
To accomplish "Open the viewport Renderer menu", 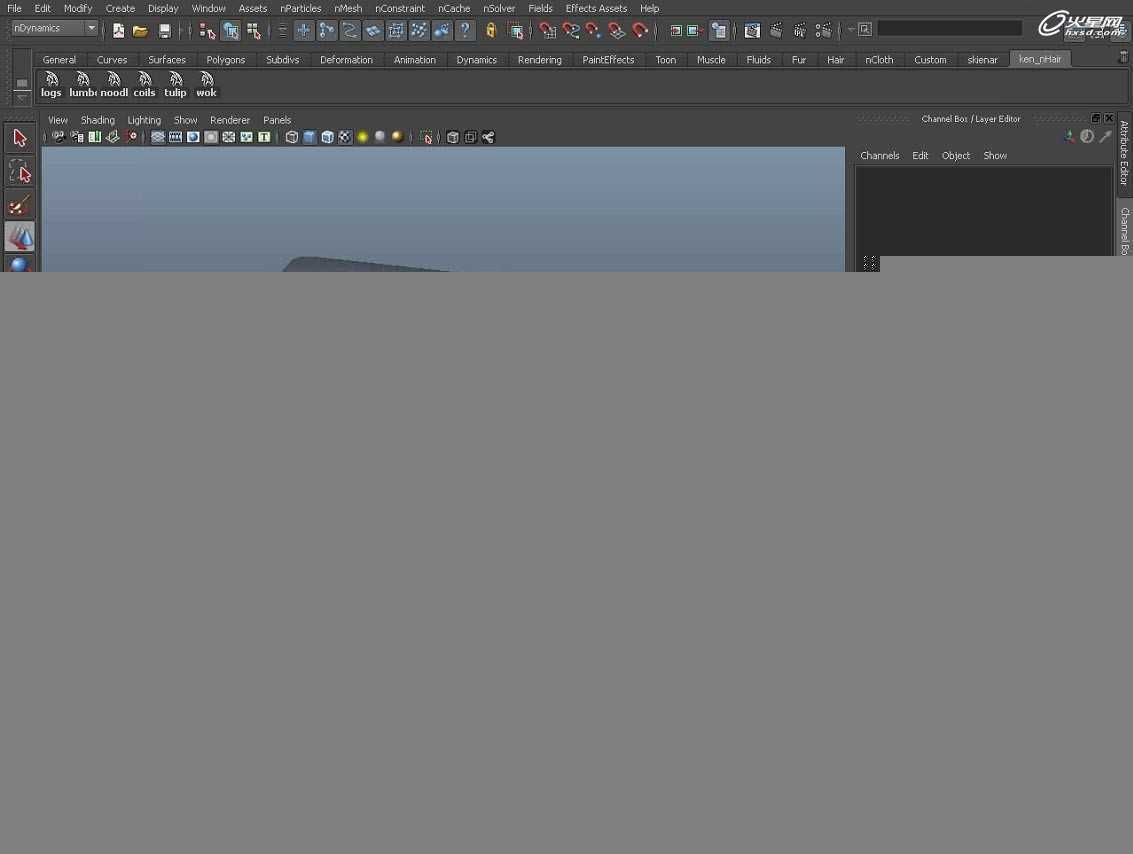I will click(230, 120).
